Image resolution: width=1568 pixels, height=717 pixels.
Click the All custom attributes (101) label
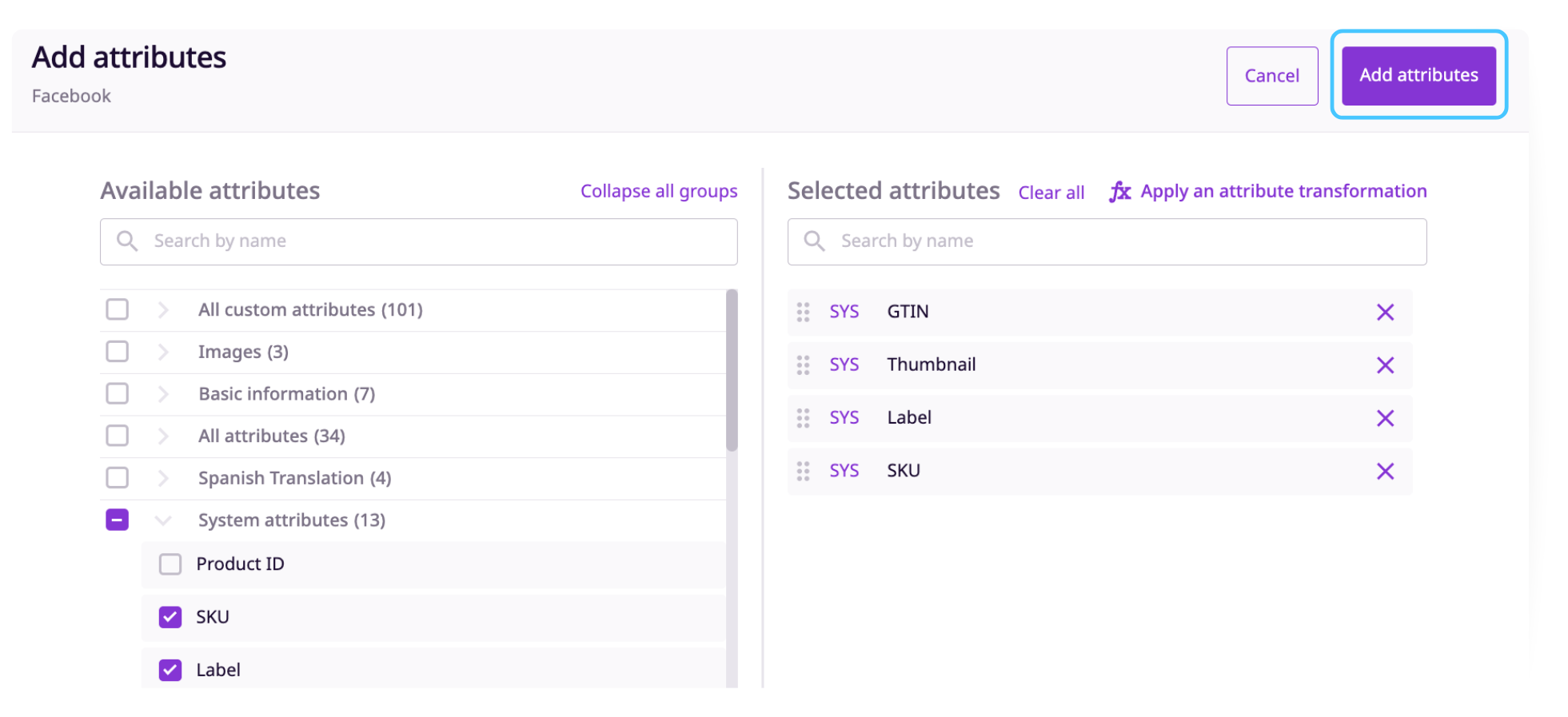[x=310, y=309]
